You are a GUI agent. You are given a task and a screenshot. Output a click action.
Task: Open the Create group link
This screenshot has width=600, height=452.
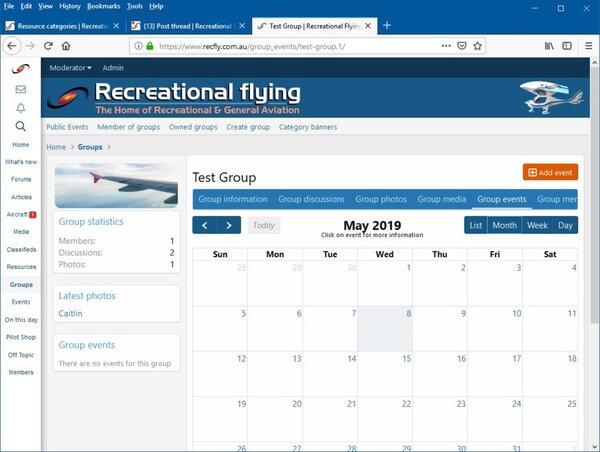click(x=248, y=127)
